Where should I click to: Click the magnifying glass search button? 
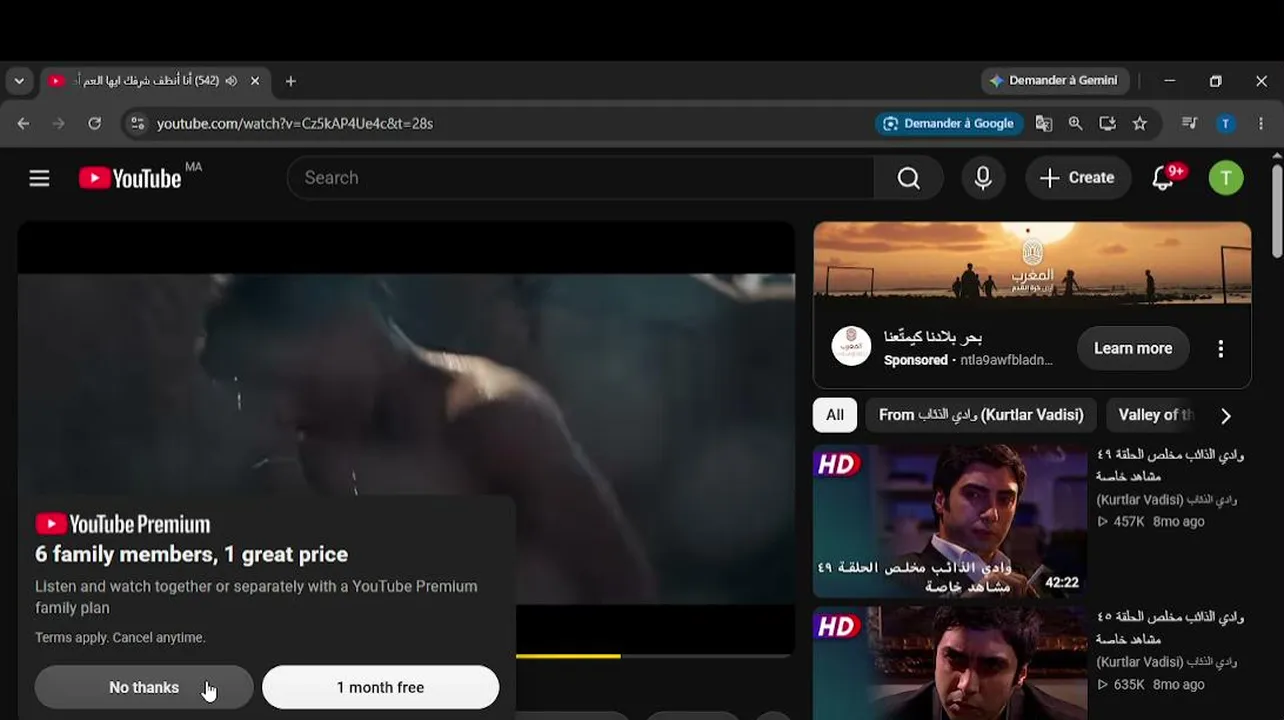908,178
